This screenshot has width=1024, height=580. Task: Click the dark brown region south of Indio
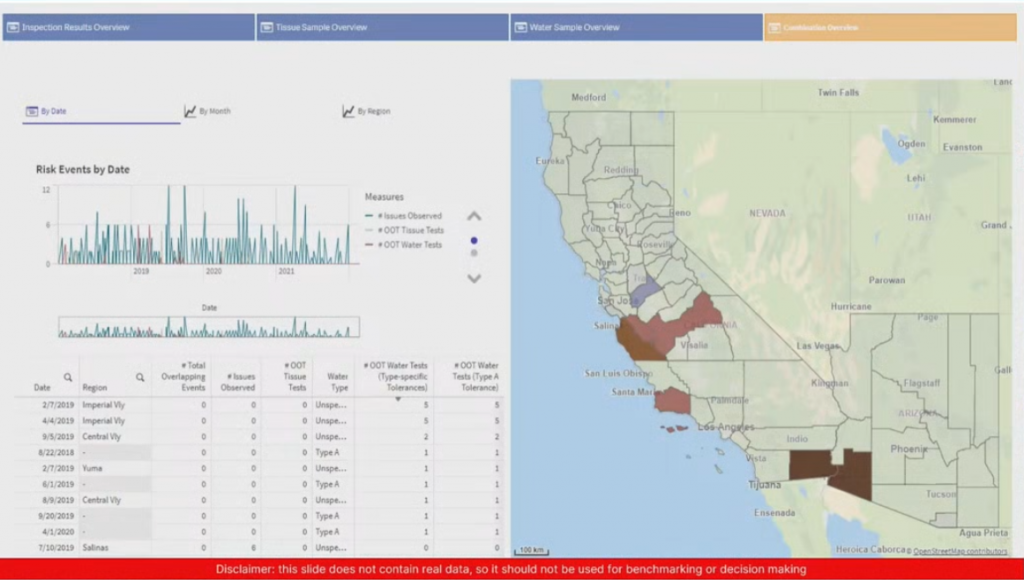tap(812, 465)
